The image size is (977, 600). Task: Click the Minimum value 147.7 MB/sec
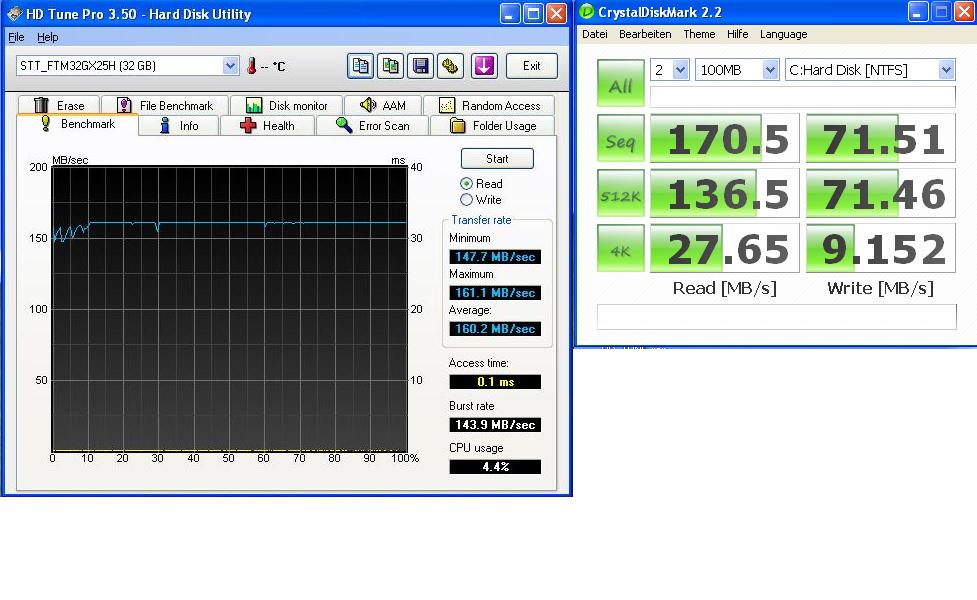(x=495, y=257)
